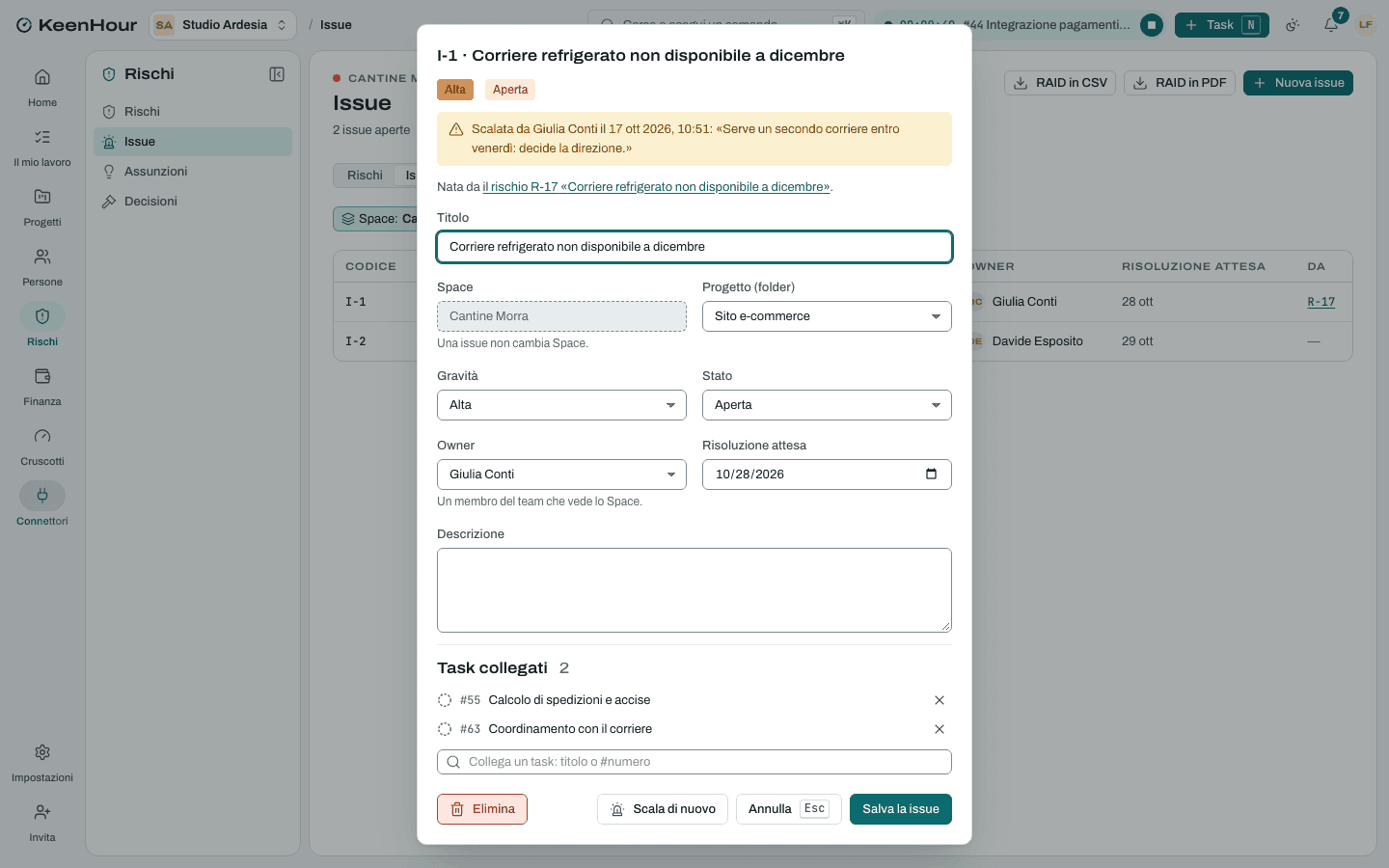This screenshot has width=1389, height=868.
Task: Click the Elimina button
Action: pos(482,809)
